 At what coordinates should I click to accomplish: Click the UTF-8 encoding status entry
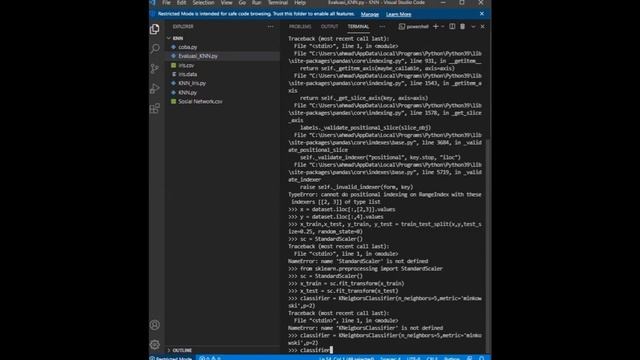point(413,358)
